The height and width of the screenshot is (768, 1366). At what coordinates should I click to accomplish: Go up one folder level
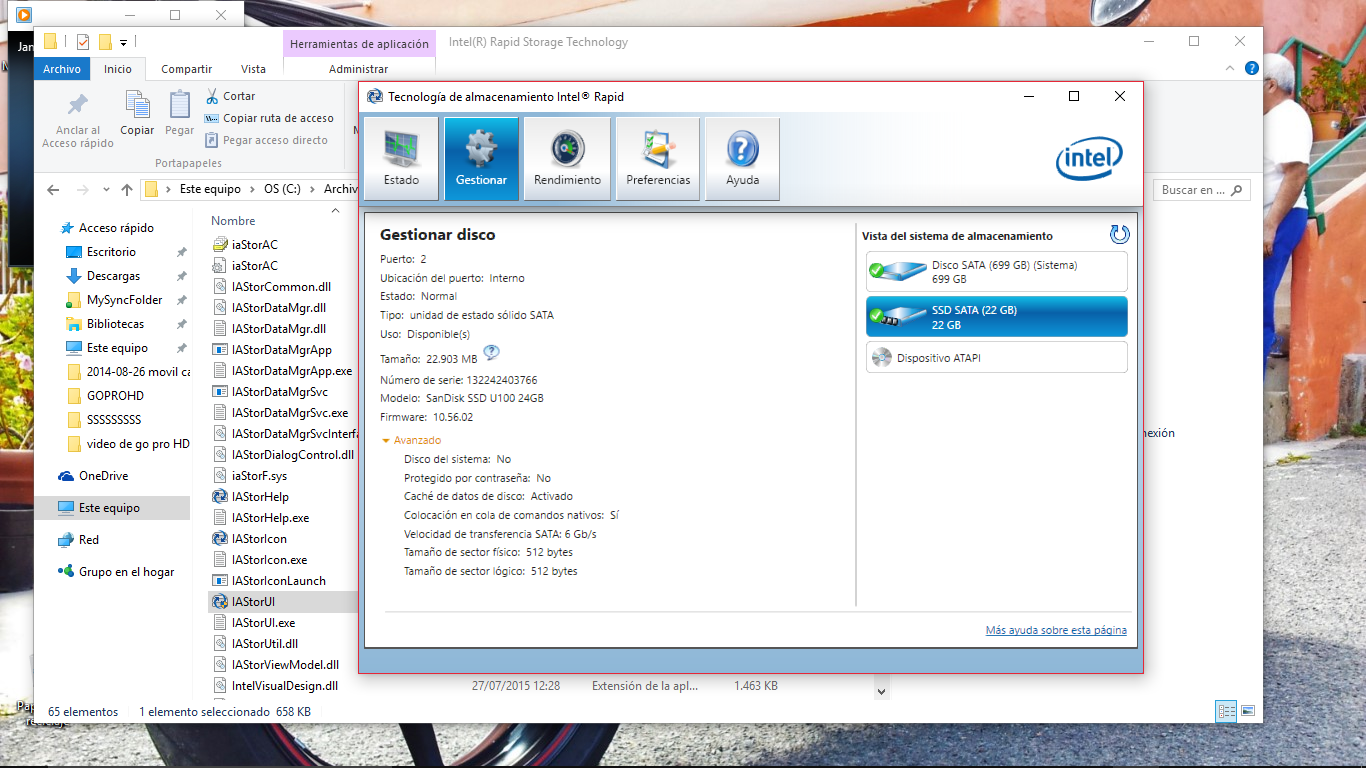pos(127,189)
